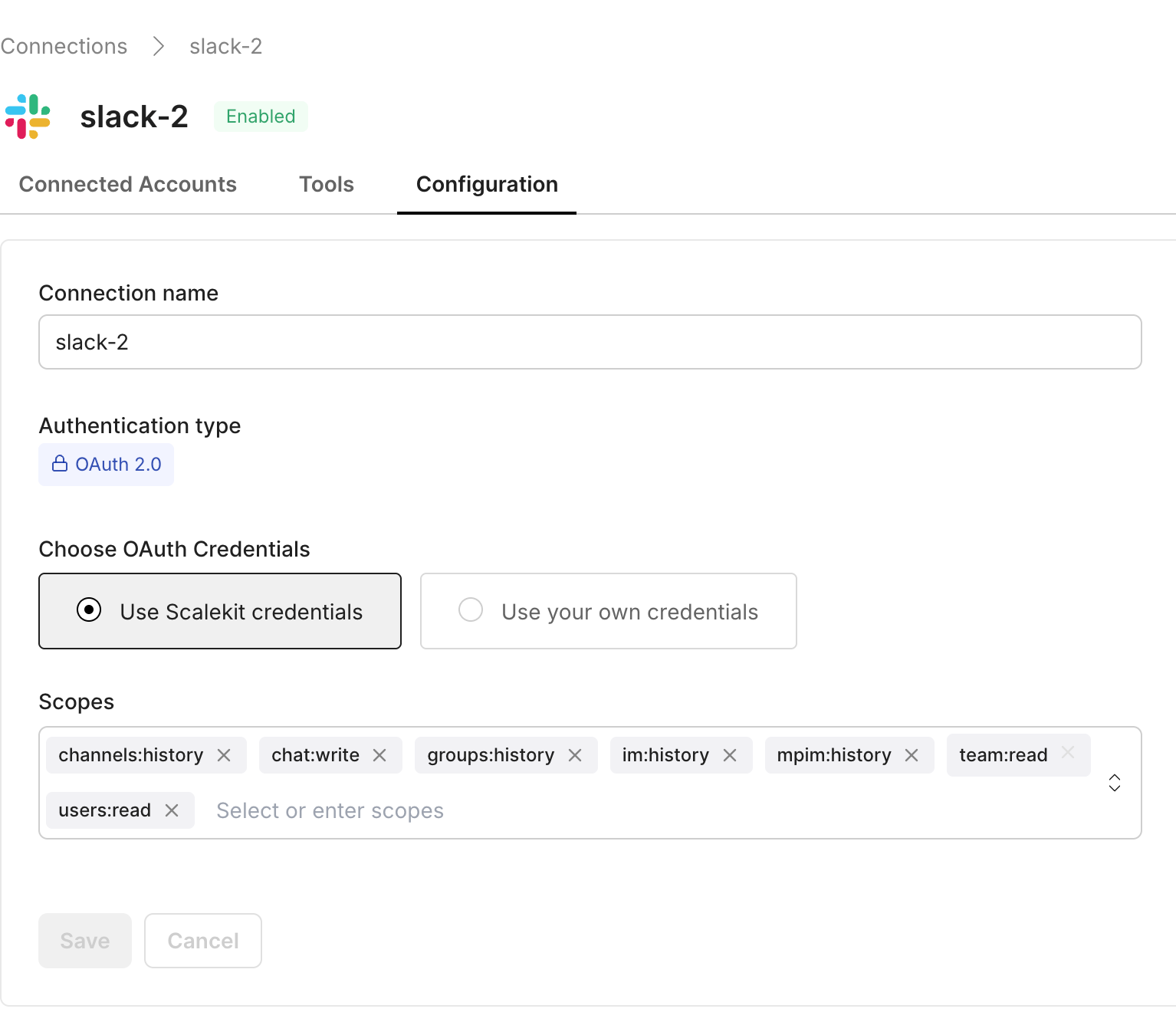Click the Connection name label
Screen dimensions: 1176x1012
(x=129, y=293)
